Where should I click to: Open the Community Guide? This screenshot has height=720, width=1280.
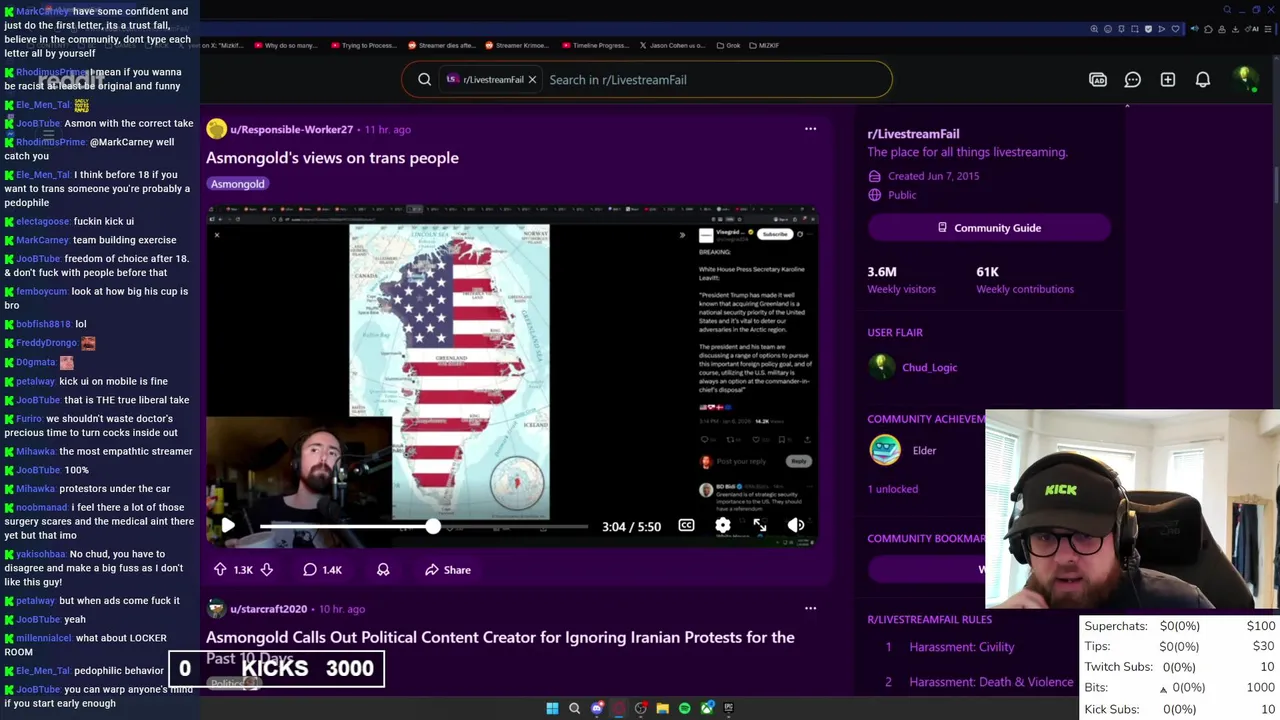[989, 228]
